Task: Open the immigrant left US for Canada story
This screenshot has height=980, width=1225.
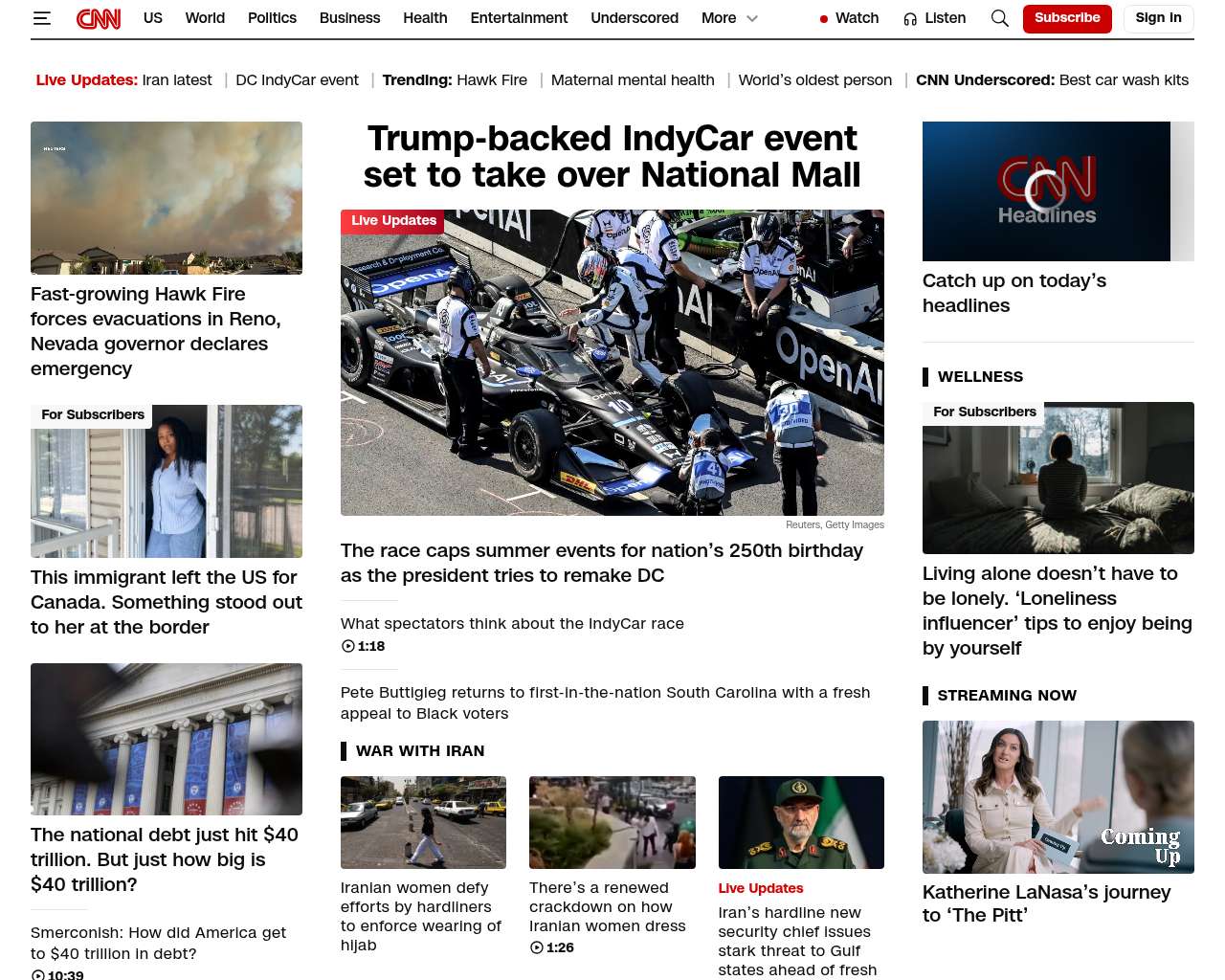Action: tap(167, 602)
